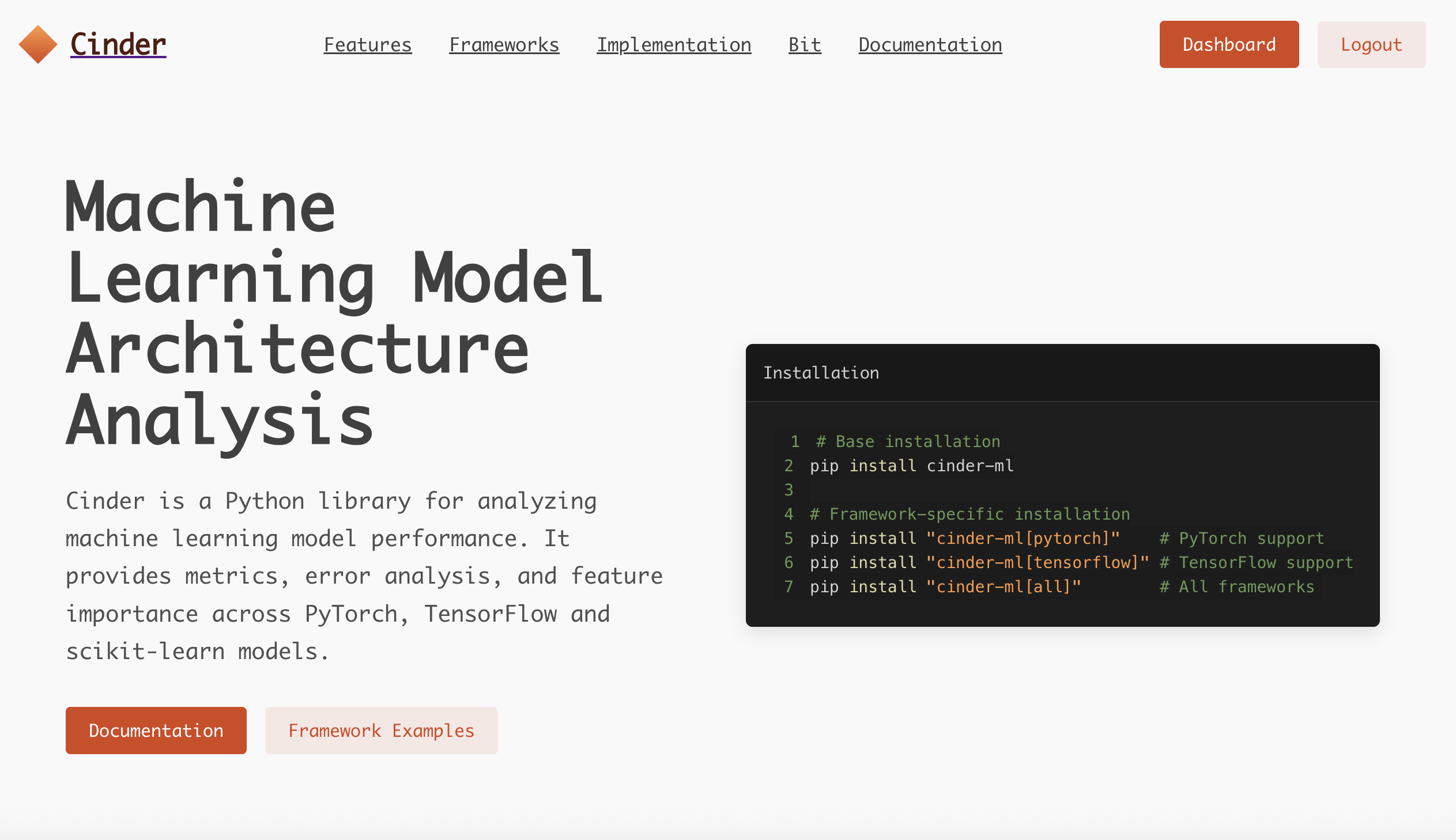
Task: Open the Cinder home link
Action: tap(117, 43)
